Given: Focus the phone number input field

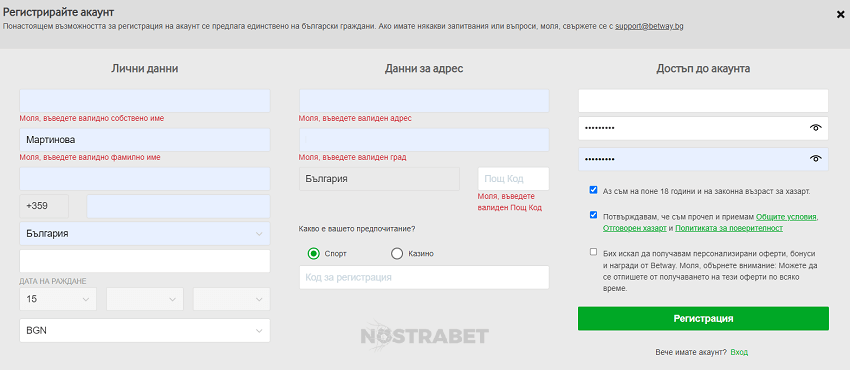Looking at the screenshot, I should 178,206.
